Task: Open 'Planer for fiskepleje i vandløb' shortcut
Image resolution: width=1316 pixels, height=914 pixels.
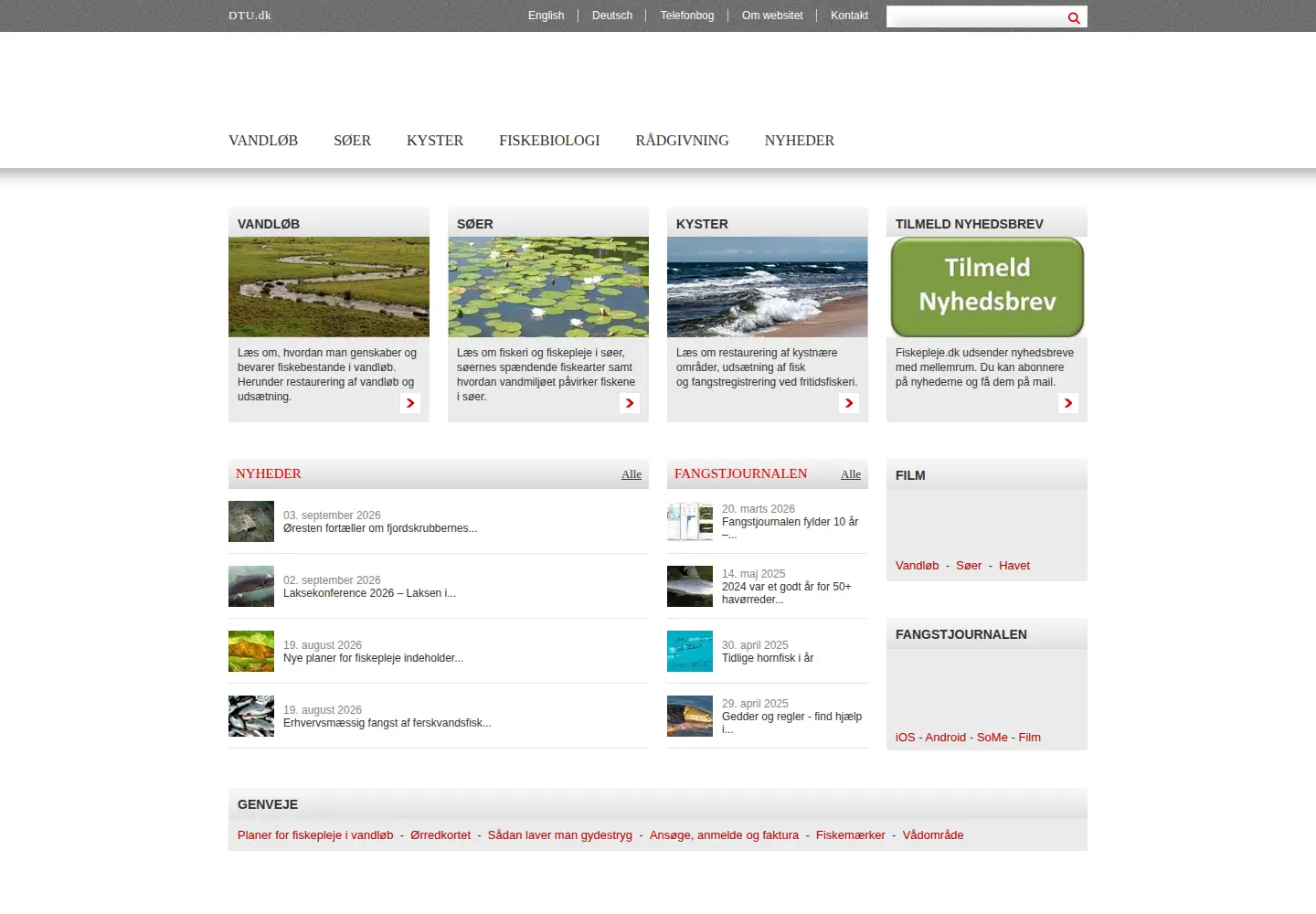Action: click(x=315, y=835)
